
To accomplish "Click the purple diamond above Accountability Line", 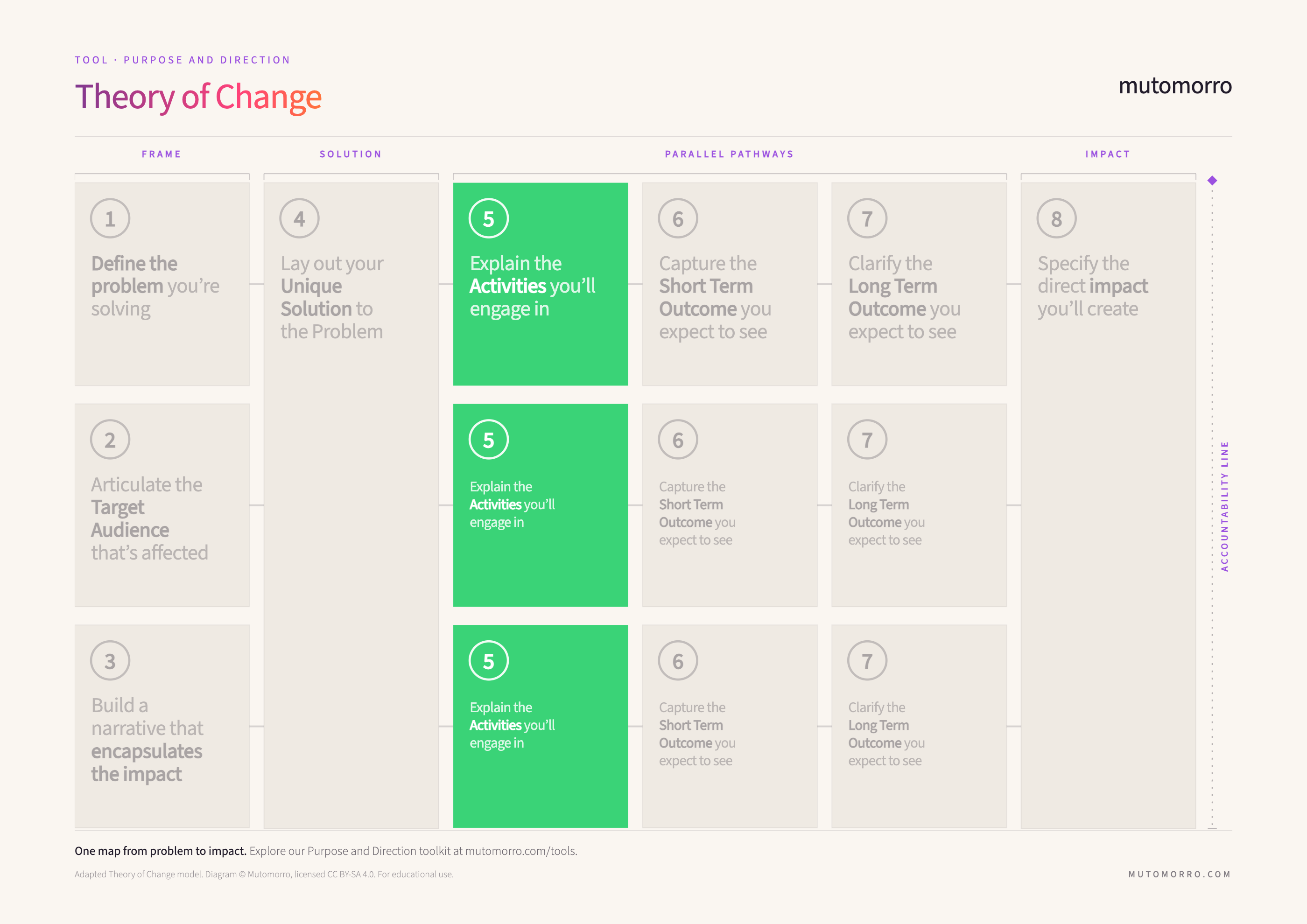I will (x=1212, y=180).
